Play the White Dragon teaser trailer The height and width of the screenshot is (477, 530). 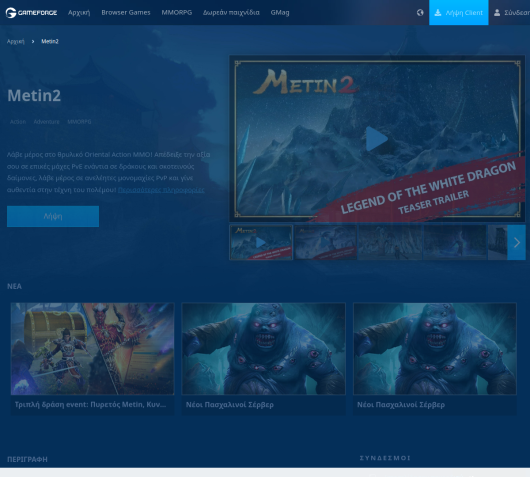(377, 139)
